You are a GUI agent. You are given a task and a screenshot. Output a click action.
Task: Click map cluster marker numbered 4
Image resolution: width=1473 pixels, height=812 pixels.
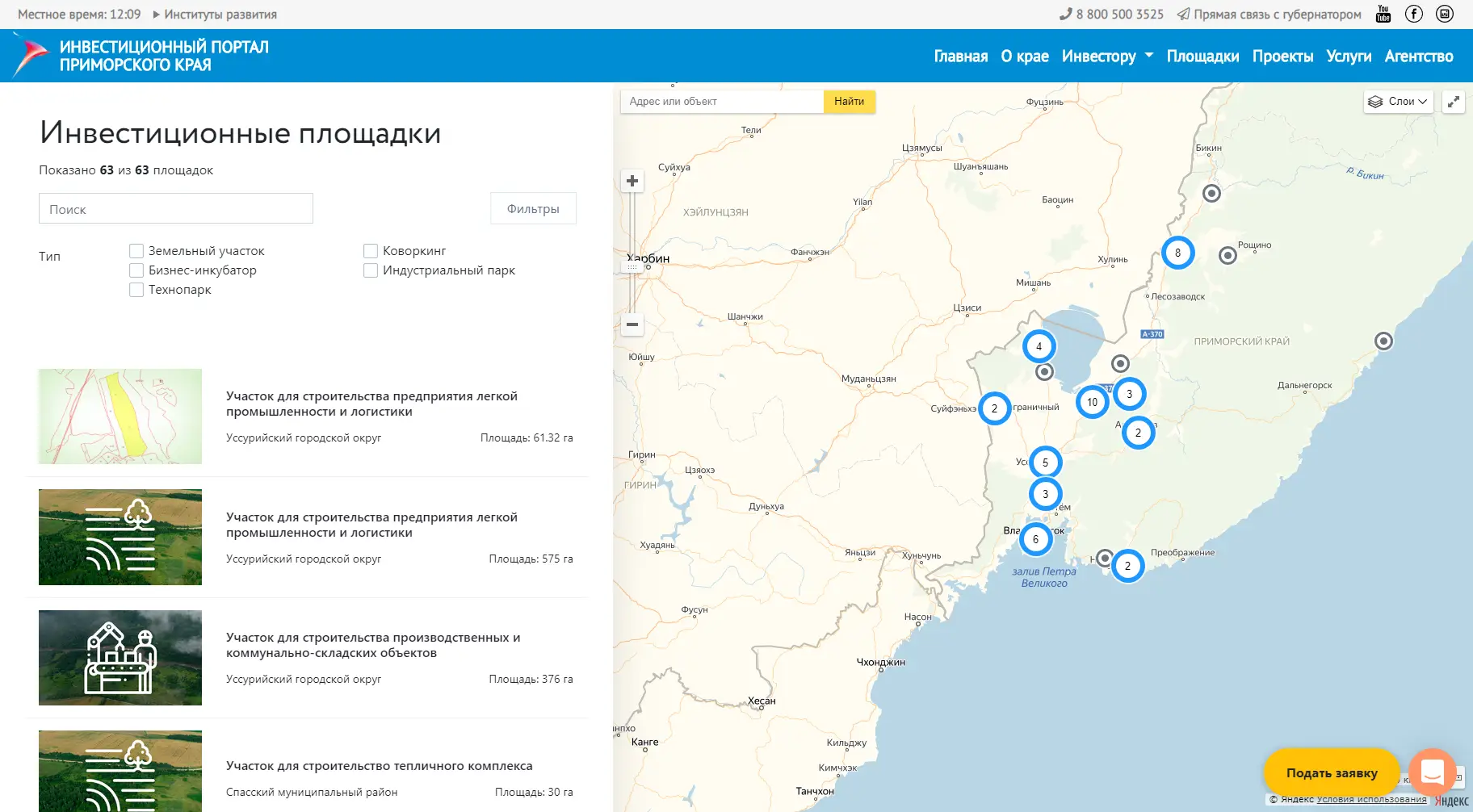(1039, 346)
